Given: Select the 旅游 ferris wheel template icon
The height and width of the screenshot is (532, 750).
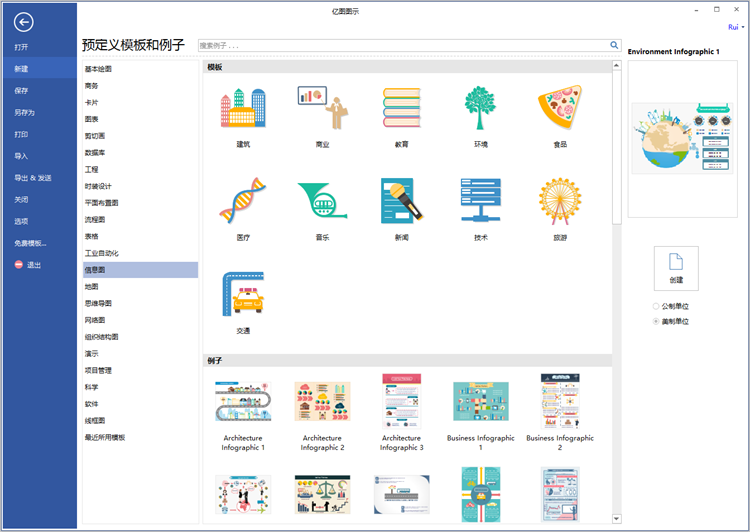Looking at the screenshot, I should click(x=560, y=201).
